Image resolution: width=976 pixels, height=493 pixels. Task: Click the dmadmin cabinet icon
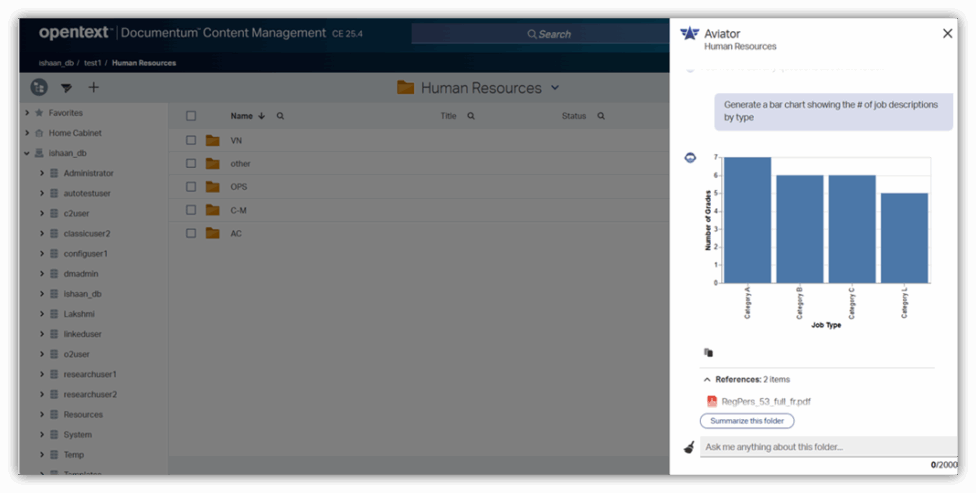point(54,274)
